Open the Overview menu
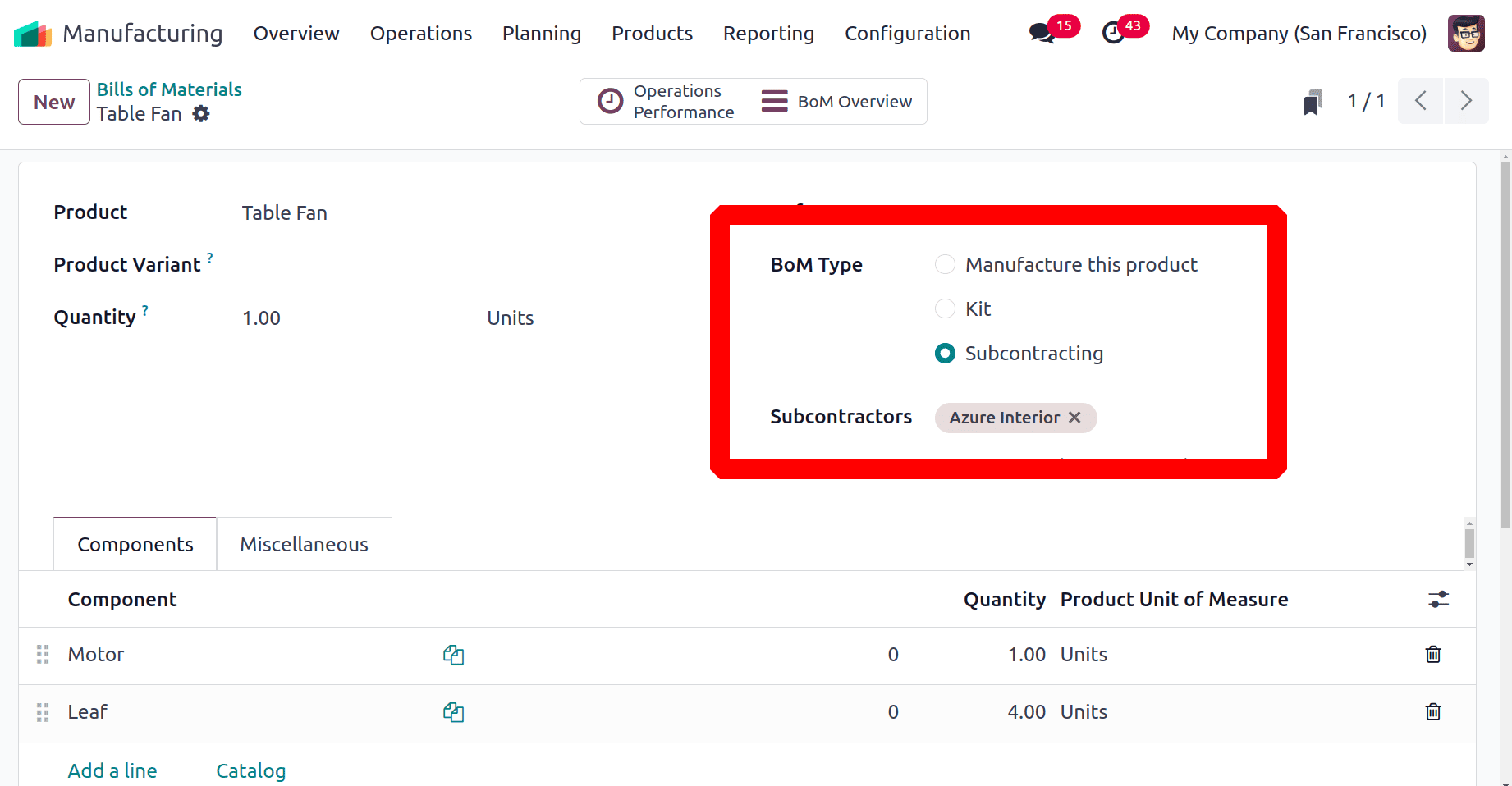 (x=296, y=34)
